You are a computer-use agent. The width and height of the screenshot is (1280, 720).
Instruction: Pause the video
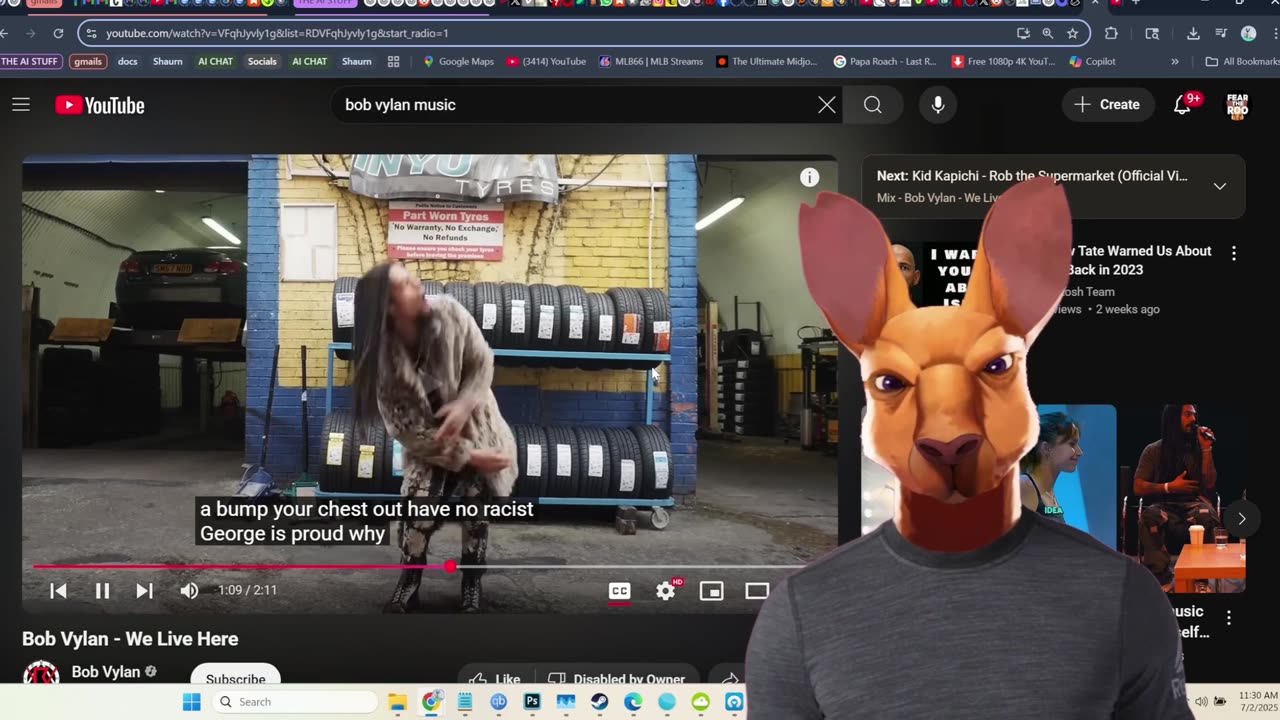102,591
